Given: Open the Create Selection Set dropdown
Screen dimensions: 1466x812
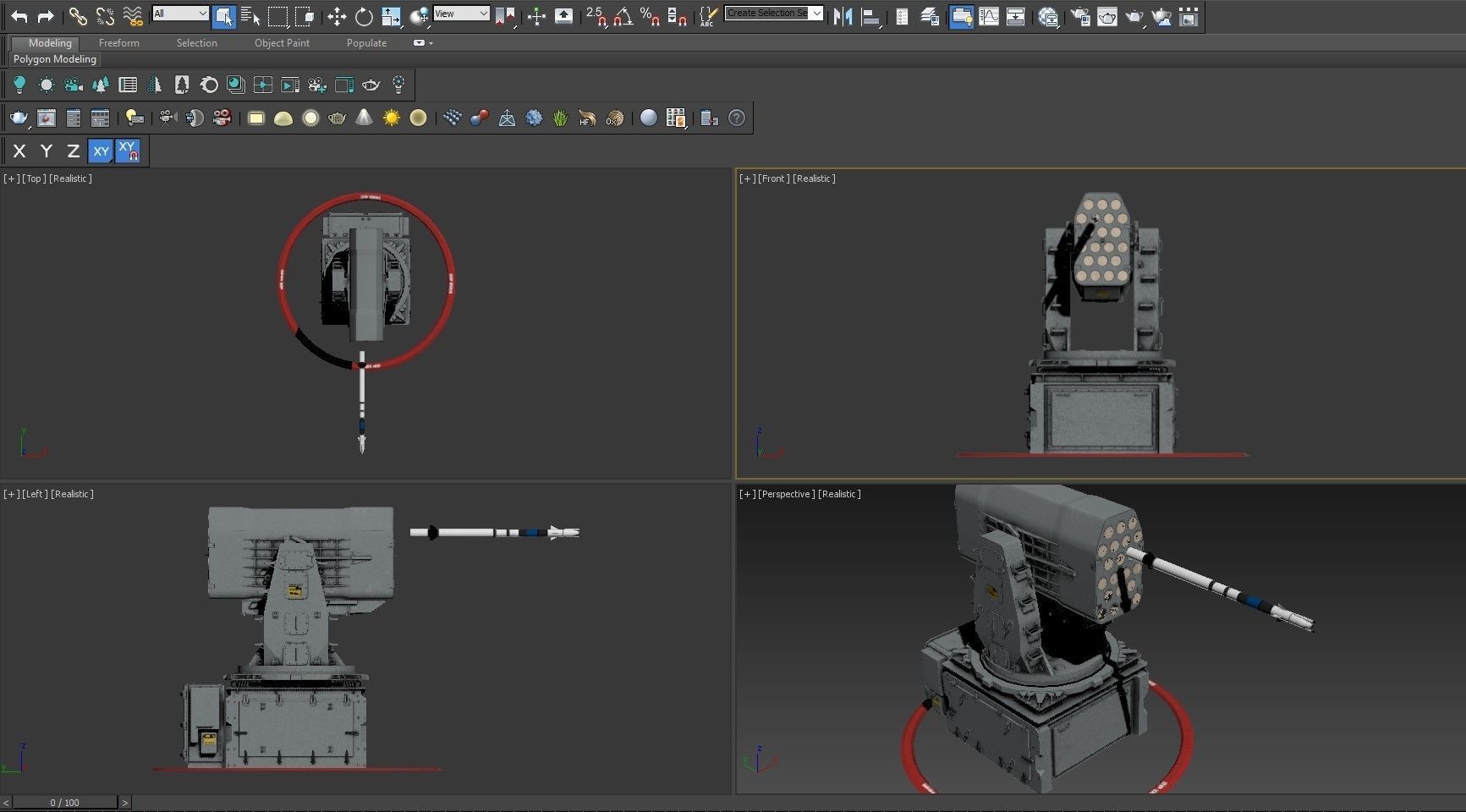Looking at the screenshot, I should pos(774,14).
